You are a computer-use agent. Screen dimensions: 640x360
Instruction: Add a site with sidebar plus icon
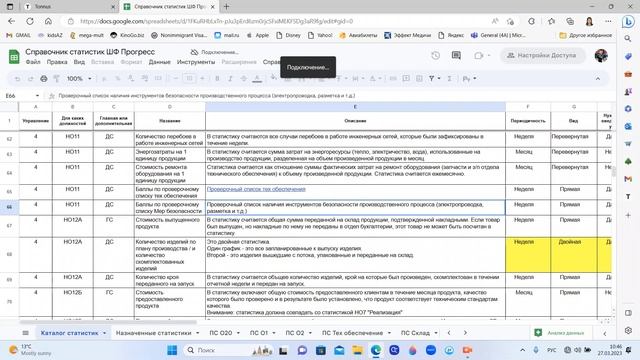coord(628,215)
